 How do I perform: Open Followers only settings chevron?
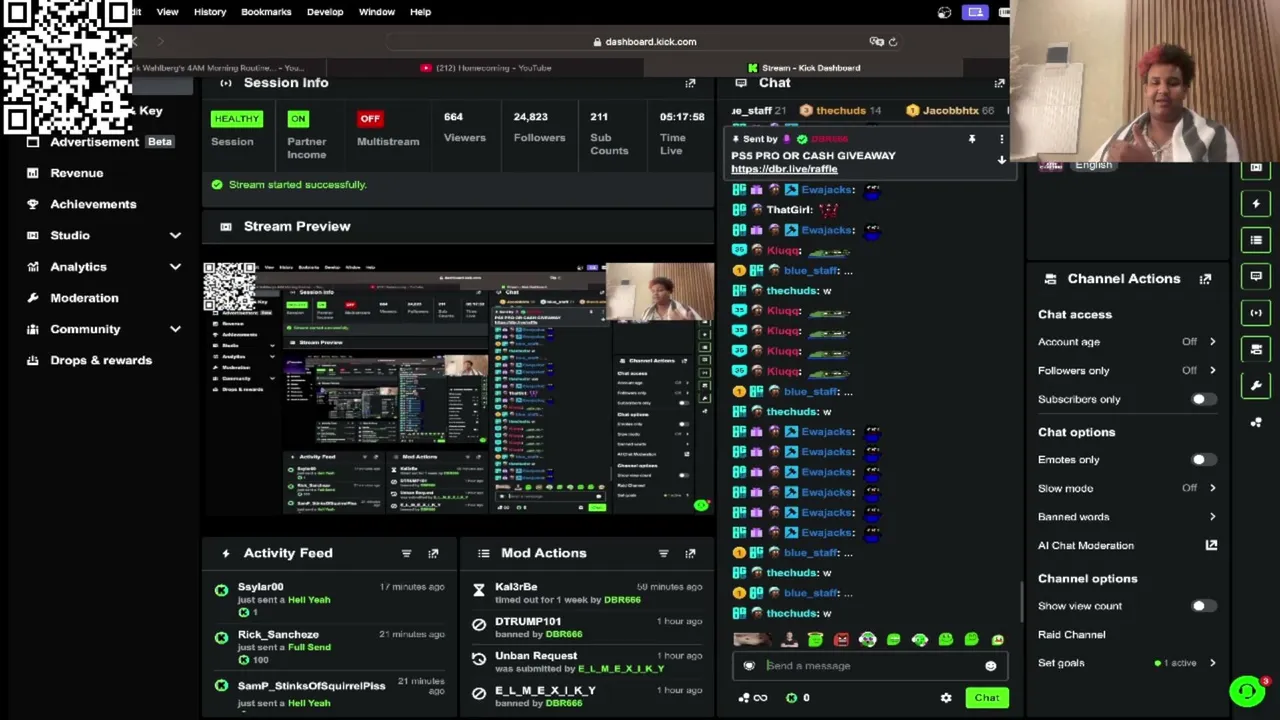point(1212,371)
